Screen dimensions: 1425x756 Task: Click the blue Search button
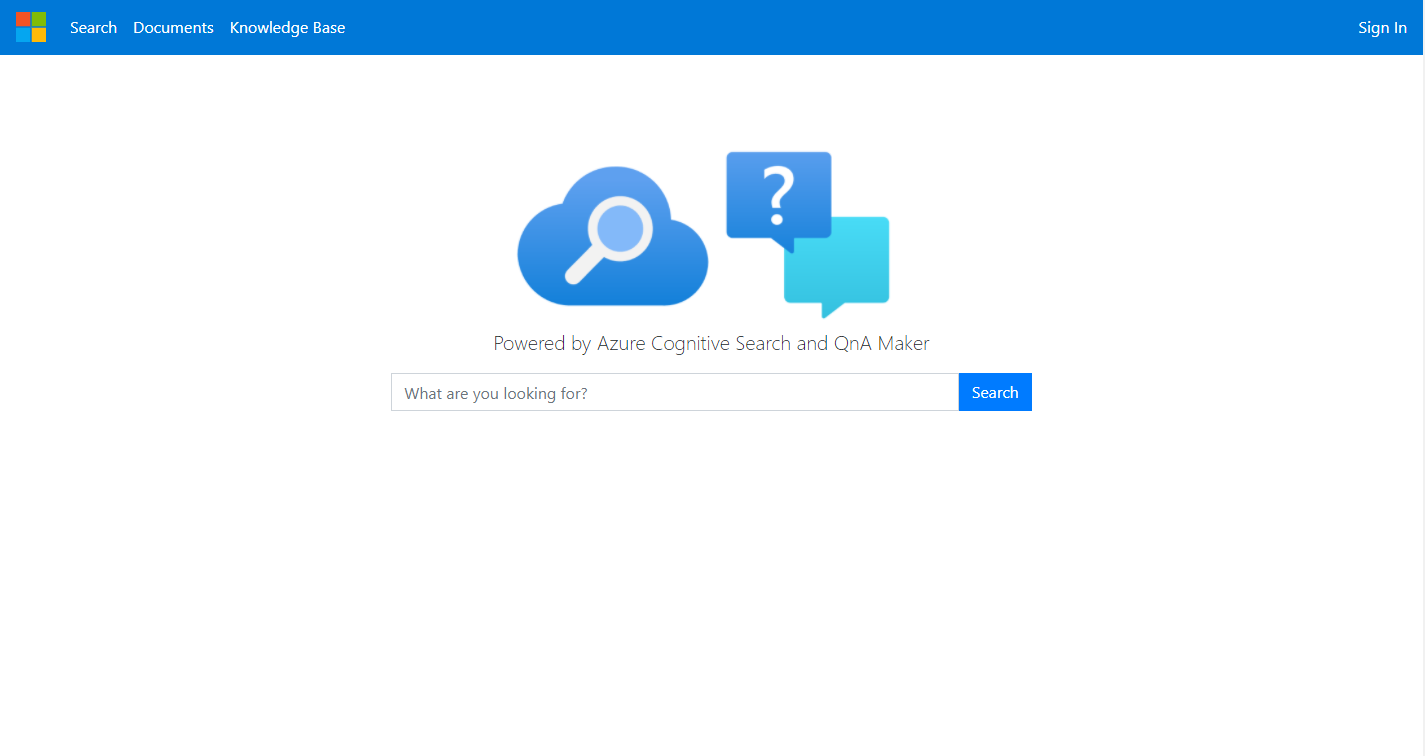(x=995, y=392)
